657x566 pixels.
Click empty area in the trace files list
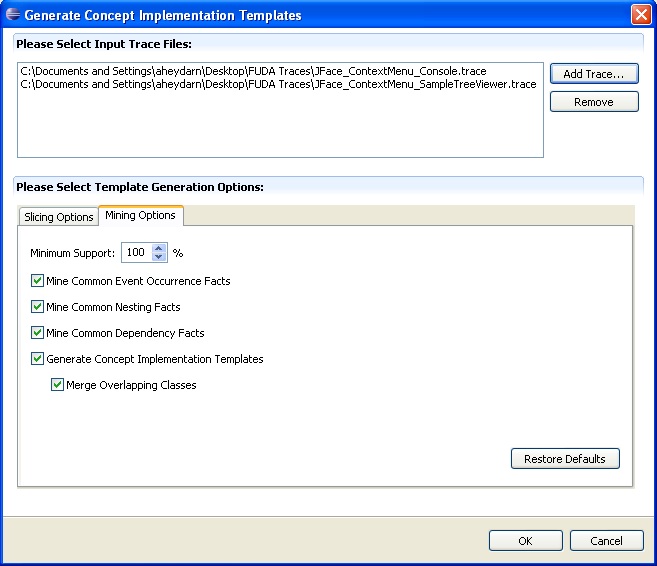pyautogui.click(x=280, y=125)
